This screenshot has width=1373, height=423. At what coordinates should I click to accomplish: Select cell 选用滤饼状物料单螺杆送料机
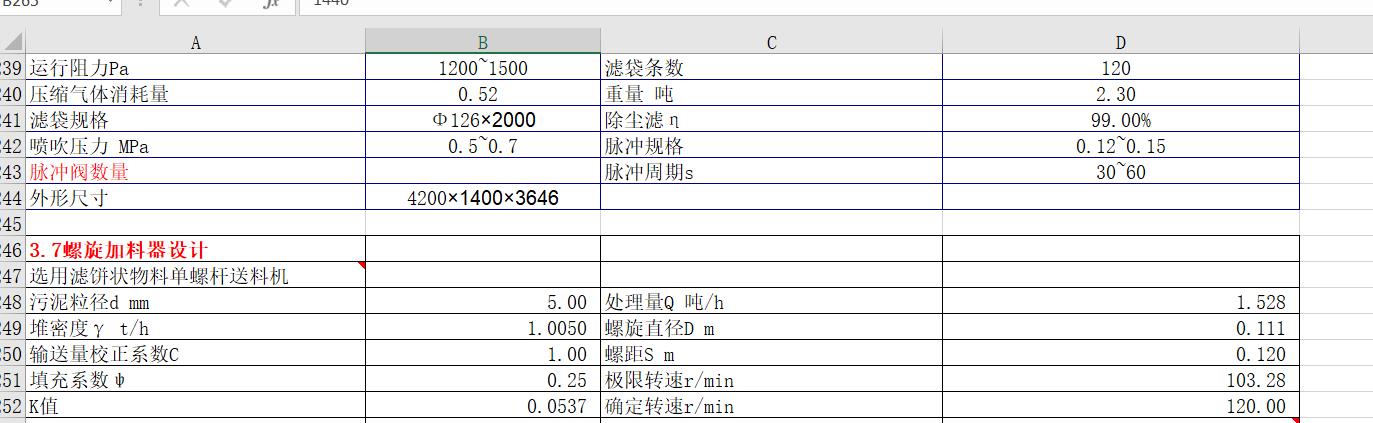(x=195, y=275)
